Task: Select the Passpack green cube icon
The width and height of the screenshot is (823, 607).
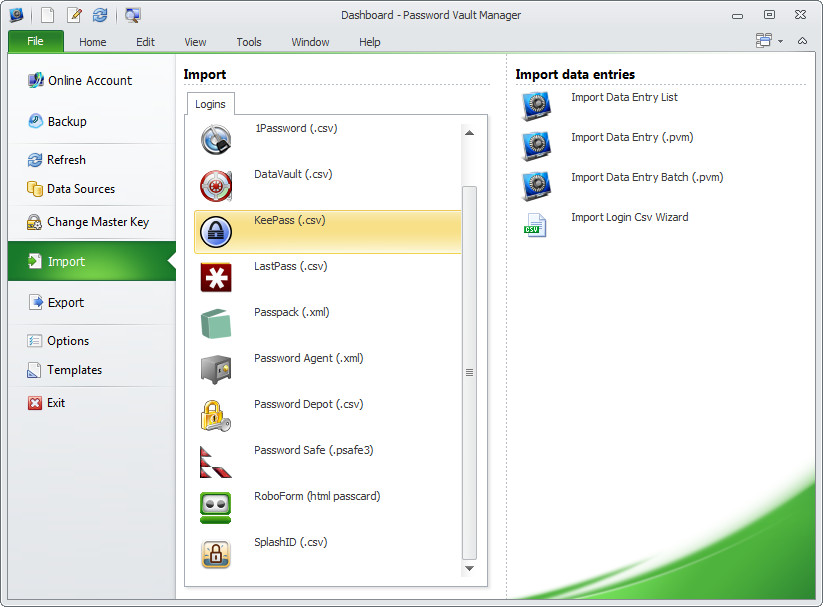Action: pyautogui.click(x=216, y=323)
